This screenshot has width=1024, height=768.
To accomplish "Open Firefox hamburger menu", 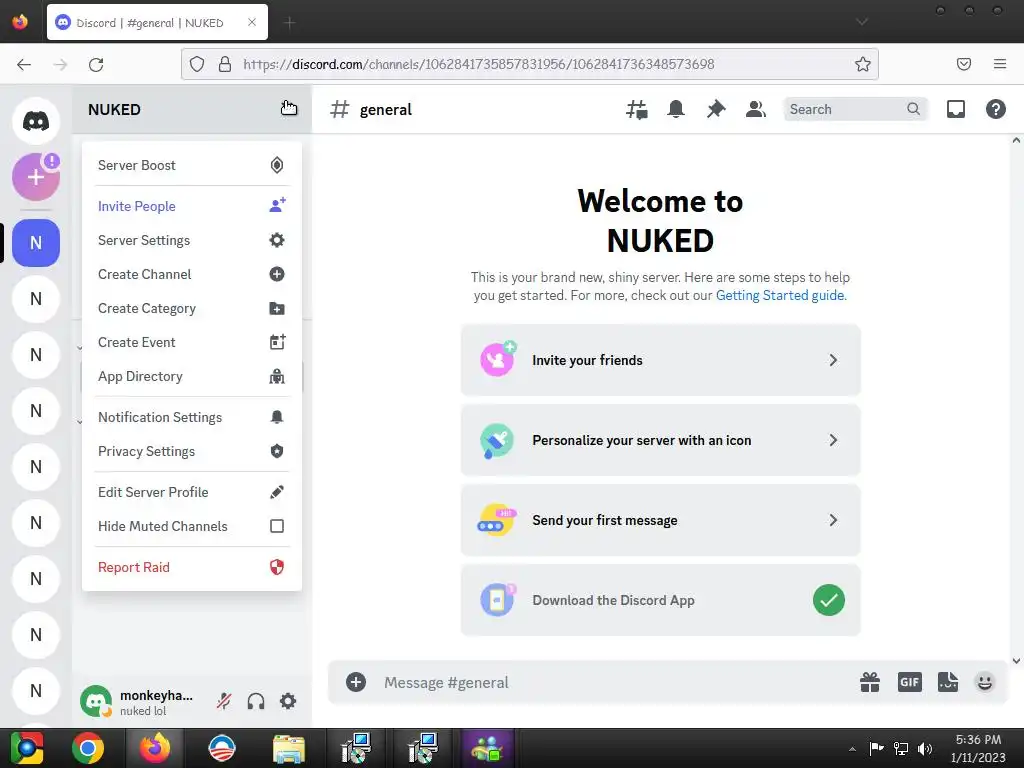I will coord(1000,64).
